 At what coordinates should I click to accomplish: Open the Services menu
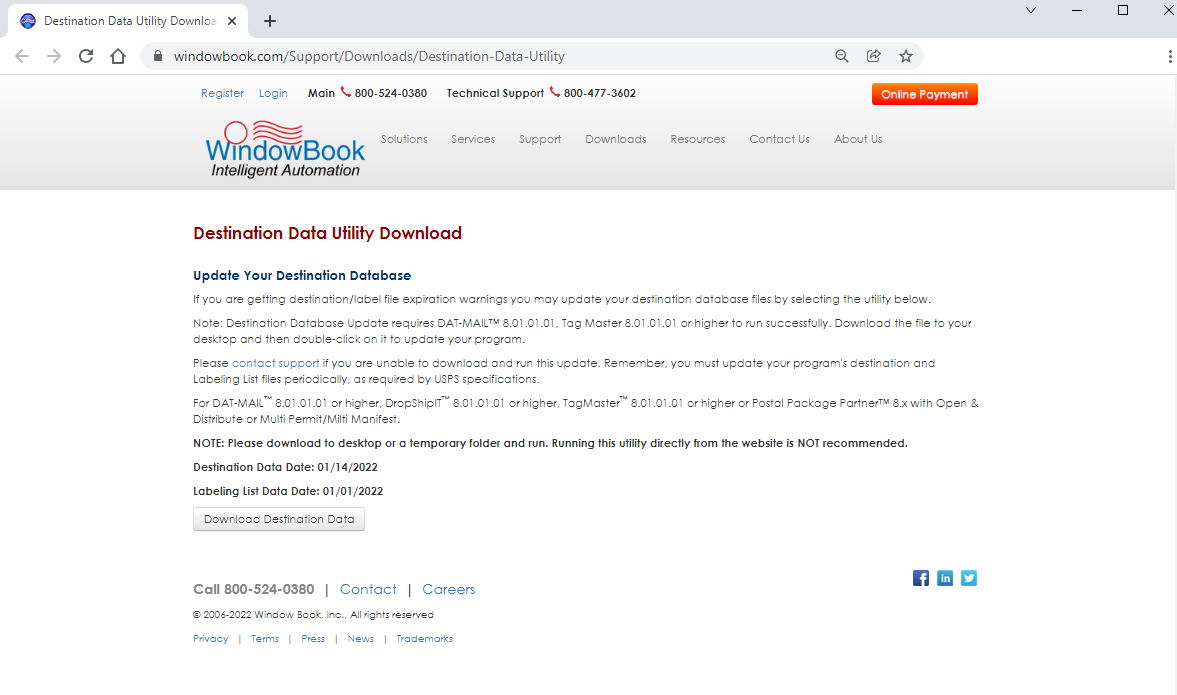(473, 140)
